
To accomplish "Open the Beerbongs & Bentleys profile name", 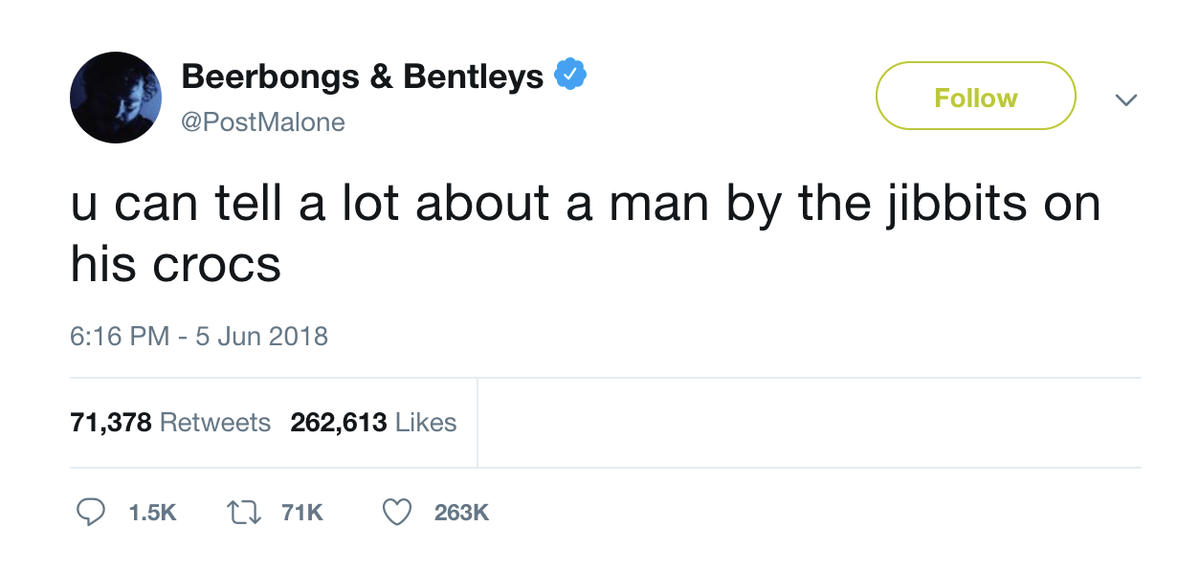I will 362,76.
